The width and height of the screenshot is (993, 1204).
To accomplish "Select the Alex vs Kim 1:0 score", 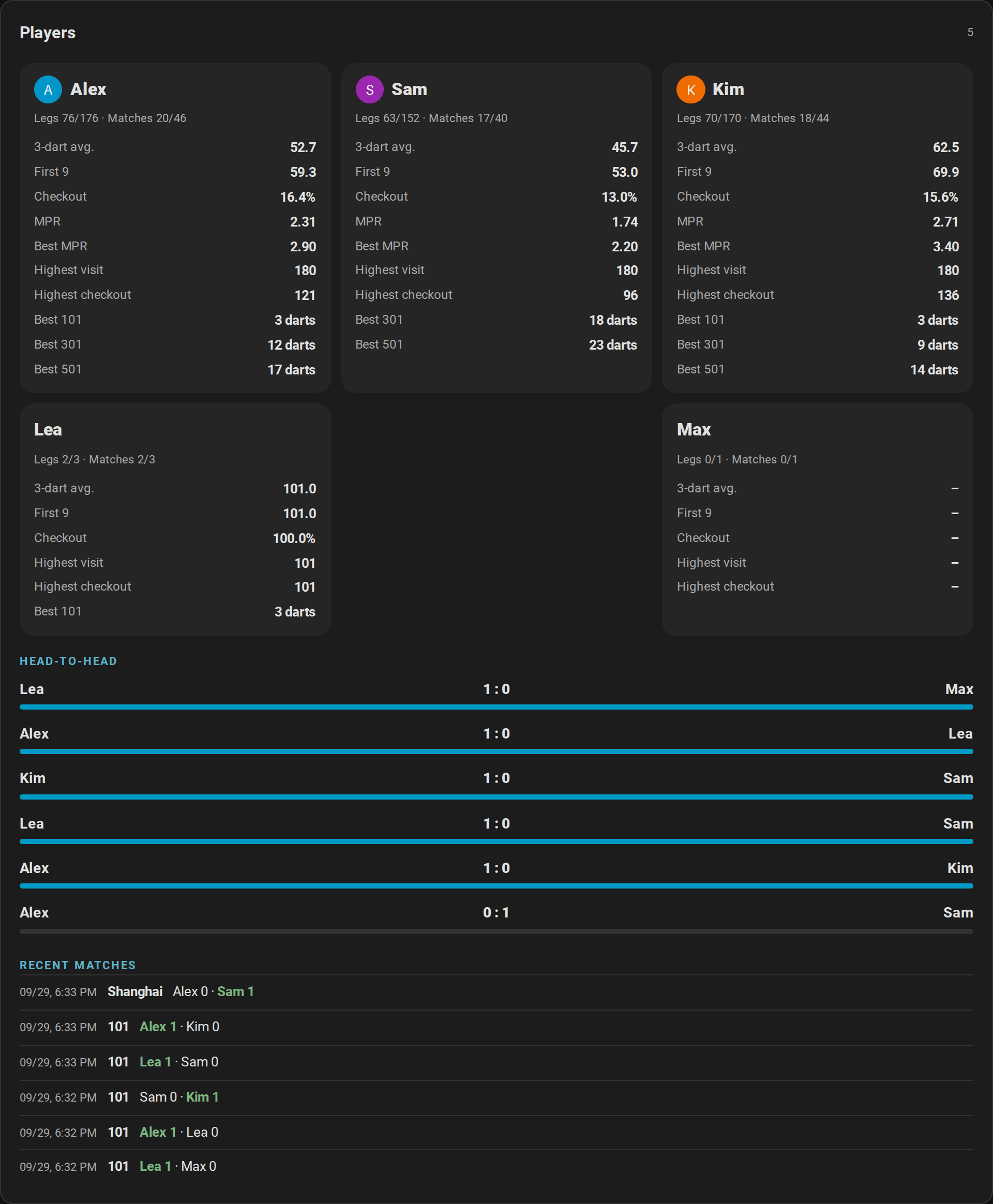I will 496,868.
